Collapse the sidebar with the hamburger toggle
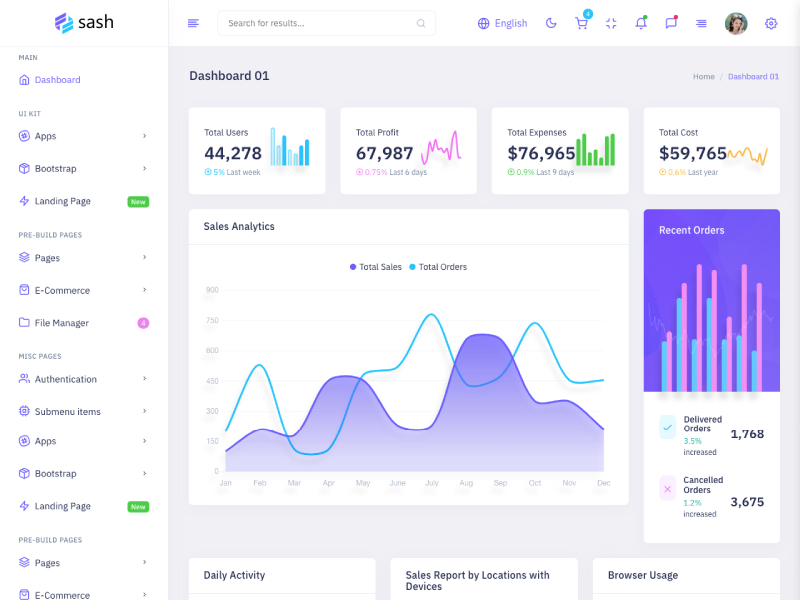800x600 pixels. tap(193, 23)
